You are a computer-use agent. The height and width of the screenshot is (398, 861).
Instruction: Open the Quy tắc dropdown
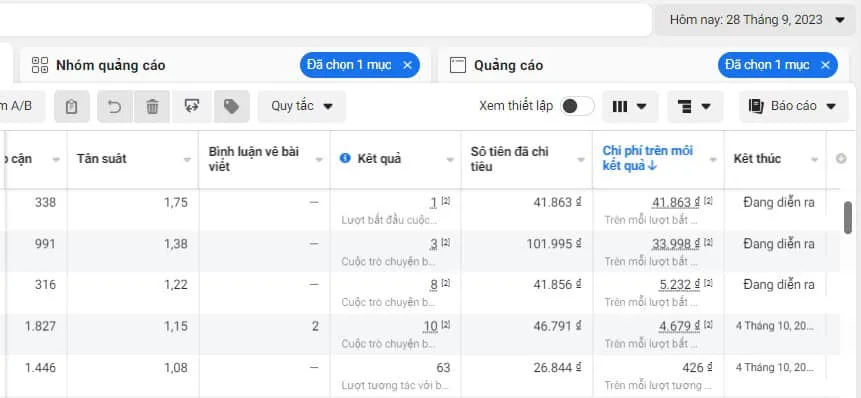point(301,106)
